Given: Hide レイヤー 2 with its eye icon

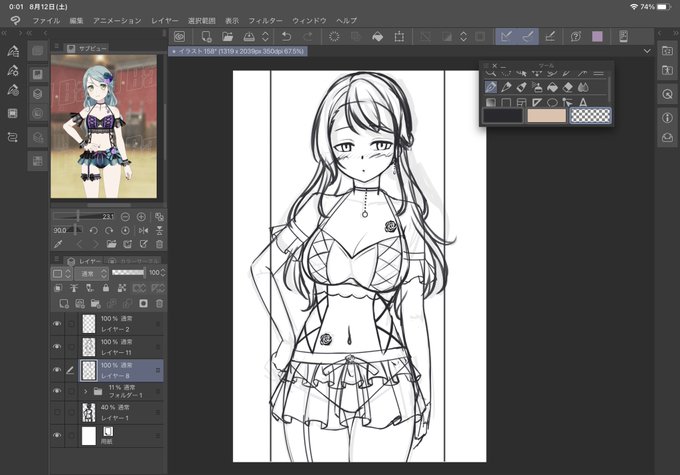Looking at the screenshot, I should click(x=57, y=324).
